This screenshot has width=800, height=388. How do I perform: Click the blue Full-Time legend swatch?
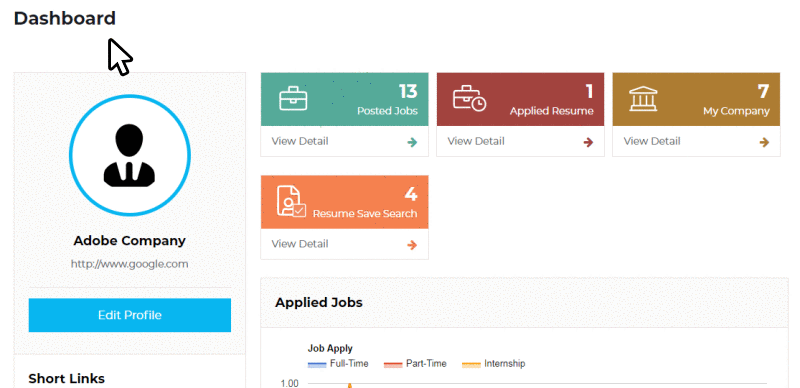point(317,365)
